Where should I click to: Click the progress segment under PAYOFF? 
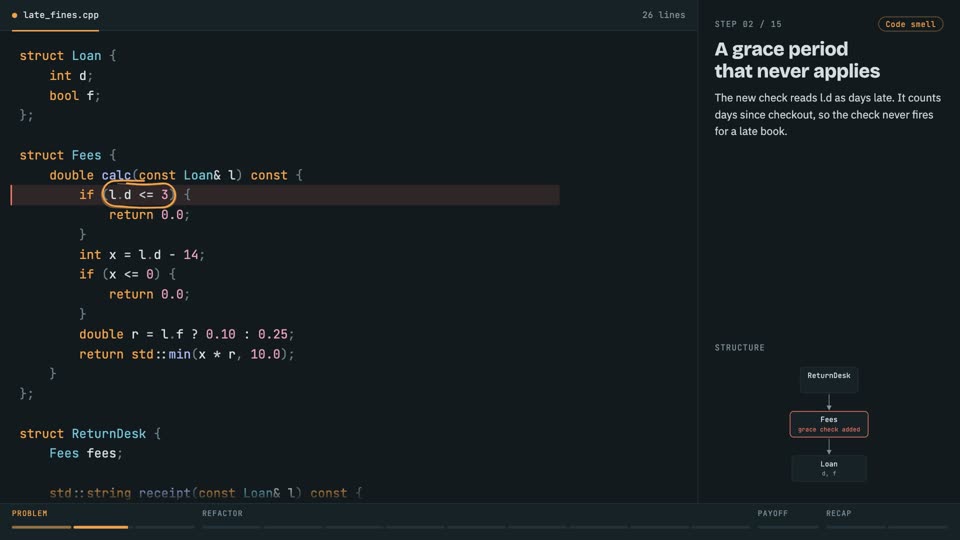(x=787, y=527)
